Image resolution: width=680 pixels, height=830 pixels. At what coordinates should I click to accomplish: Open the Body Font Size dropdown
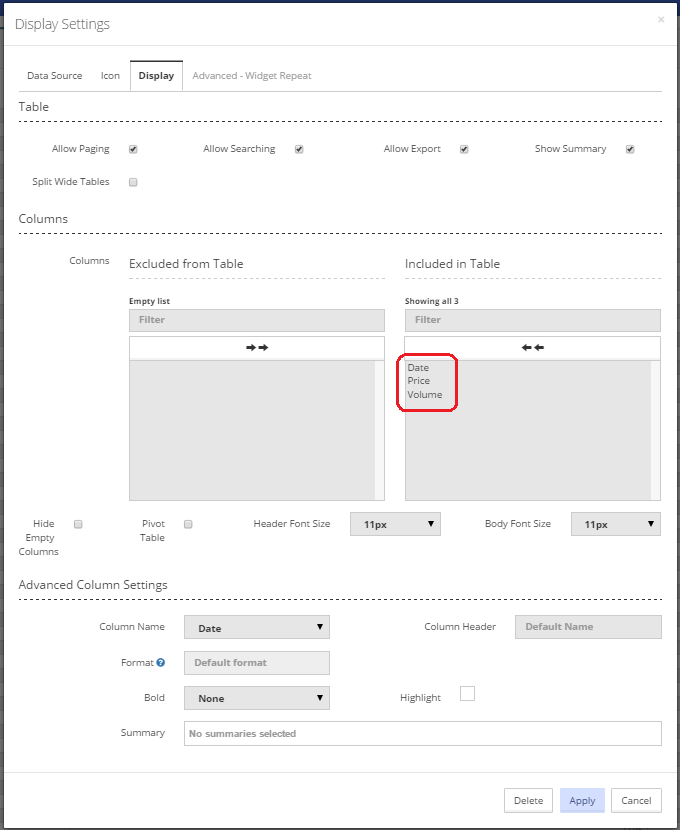point(615,524)
